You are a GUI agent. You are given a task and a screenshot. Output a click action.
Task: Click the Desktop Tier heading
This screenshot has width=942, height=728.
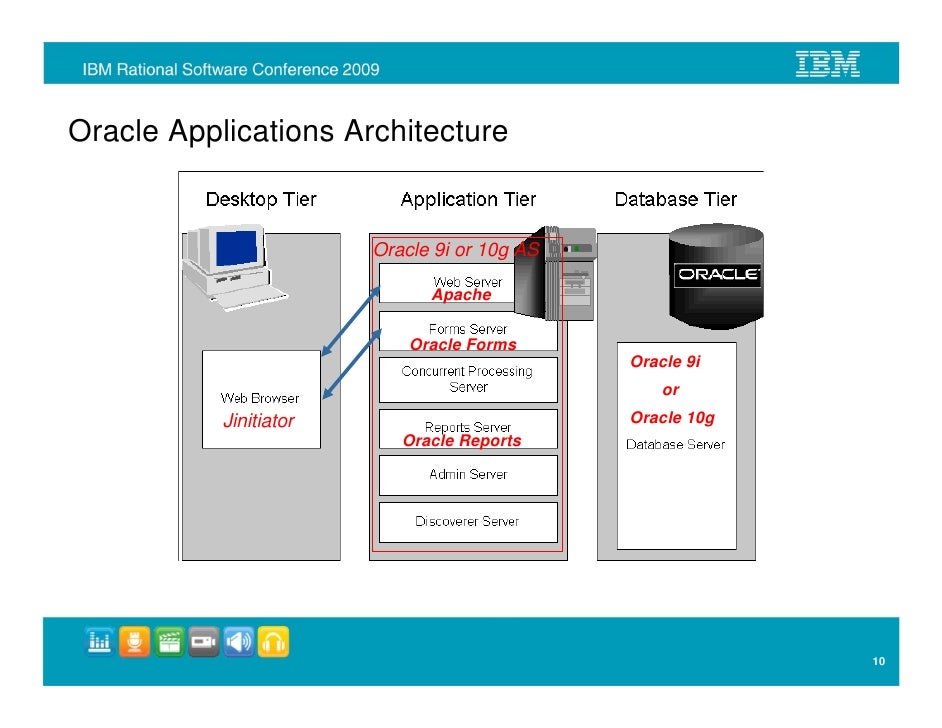click(261, 199)
